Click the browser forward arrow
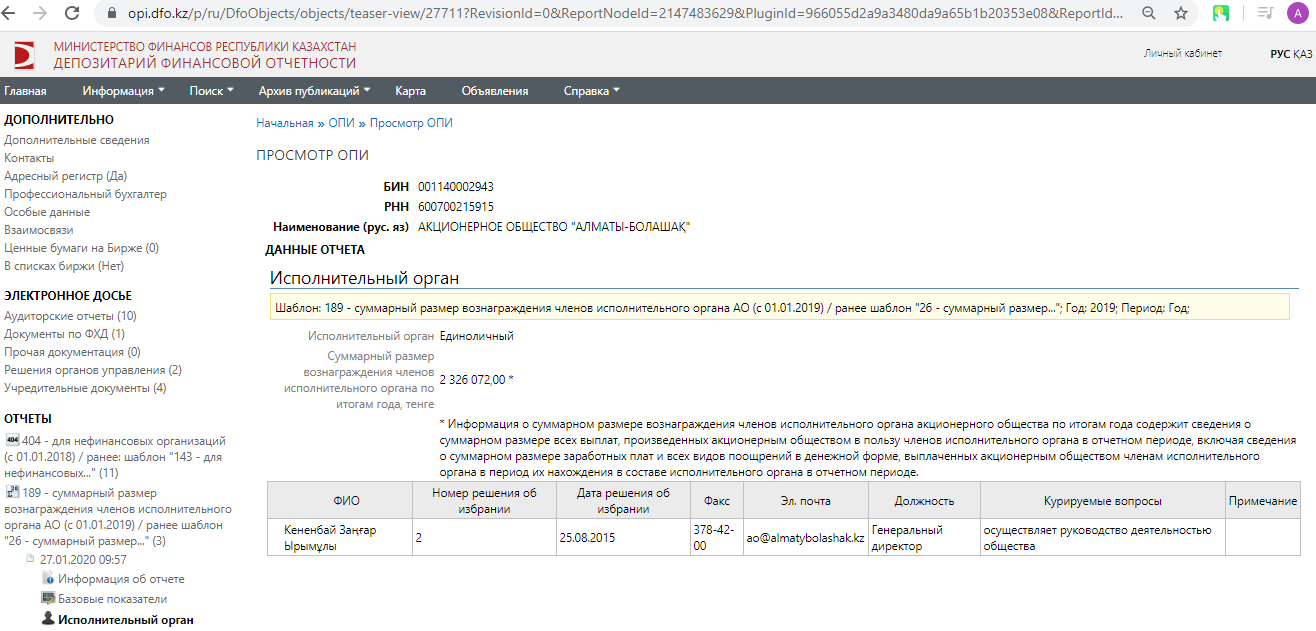This screenshot has width=1316, height=631. point(41,14)
